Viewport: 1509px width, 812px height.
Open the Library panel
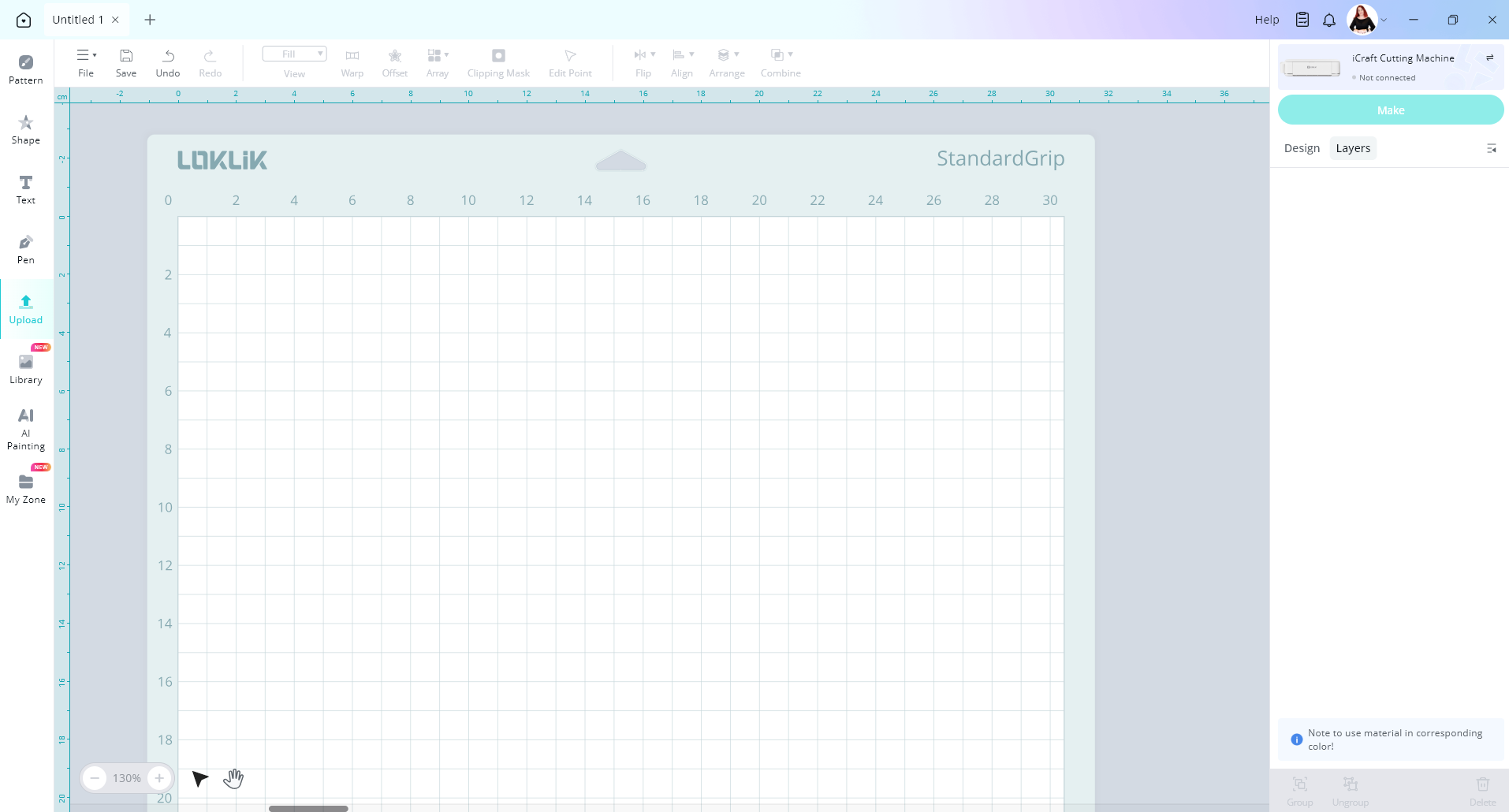pos(26,369)
